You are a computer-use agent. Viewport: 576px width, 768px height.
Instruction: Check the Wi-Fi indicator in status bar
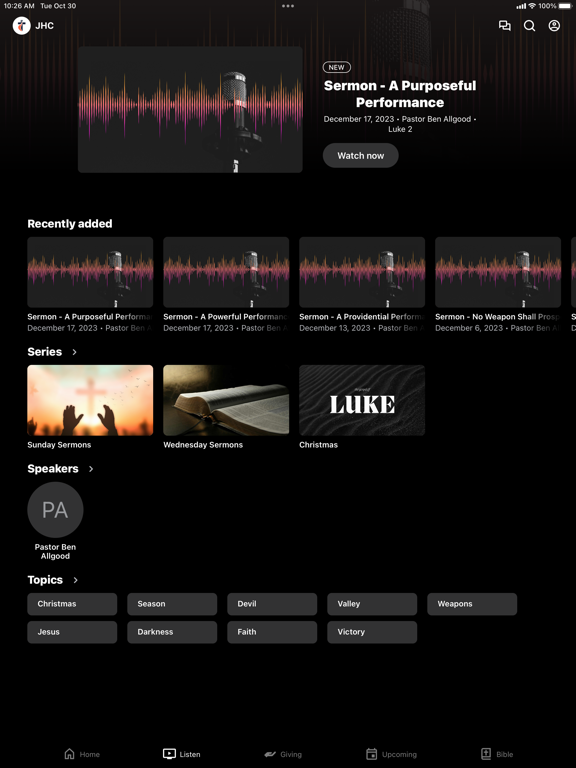(532, 6)
